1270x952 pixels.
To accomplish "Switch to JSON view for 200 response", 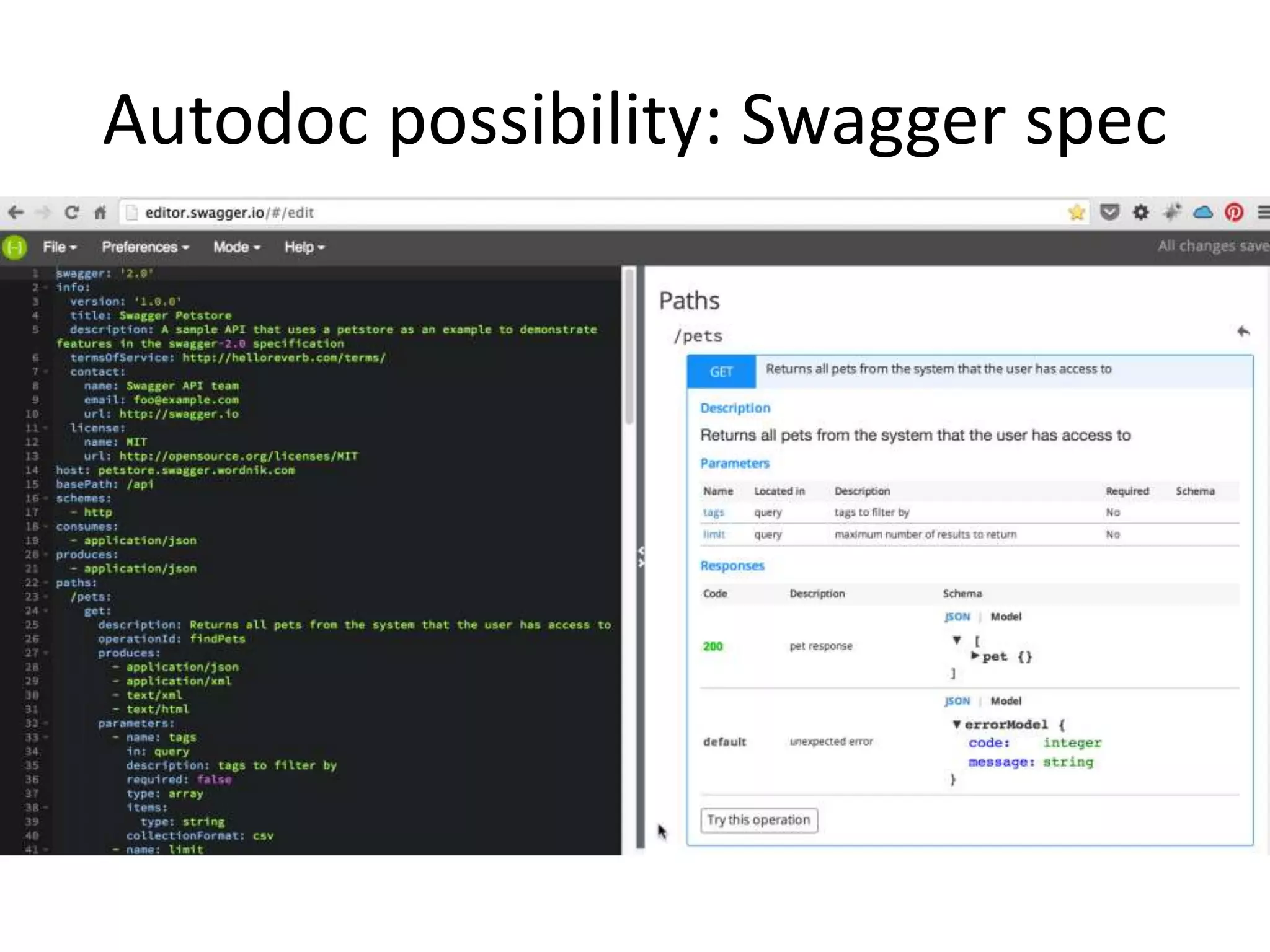I will click(x=957, y=617).
